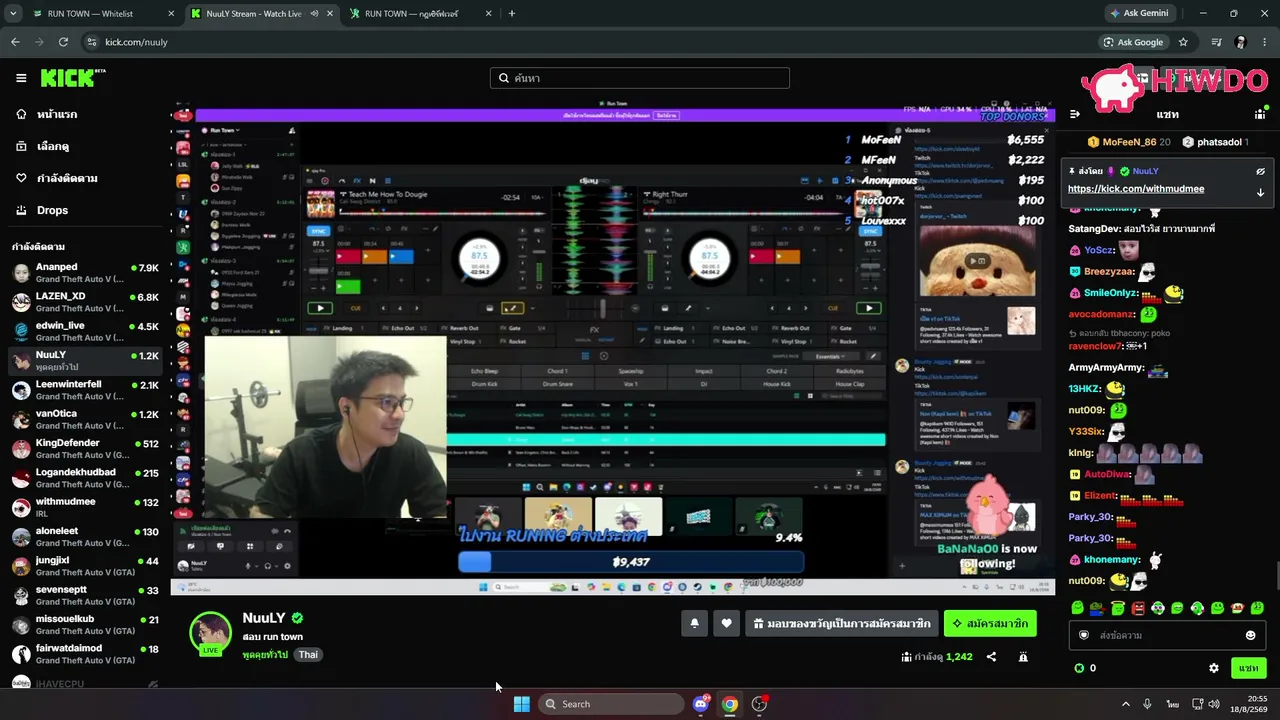The image size is (1280, 720).
Task: Mute the NuuLY Stream tab audio
Action: click(314, 14)
